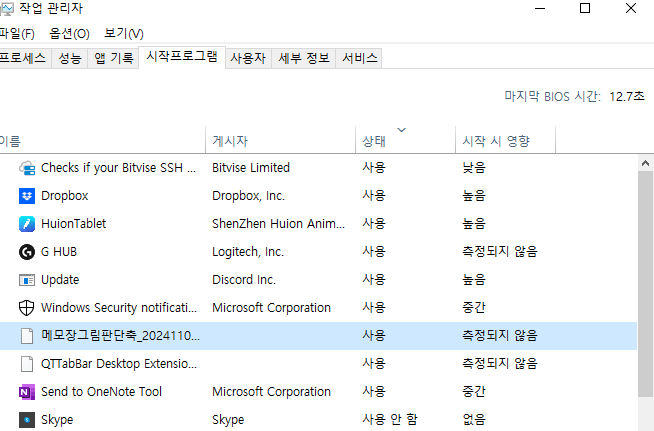Select QTTabBar Desktop Extension entry name
Viewport: 654px width, 431px height.
[x=119, y=363]
